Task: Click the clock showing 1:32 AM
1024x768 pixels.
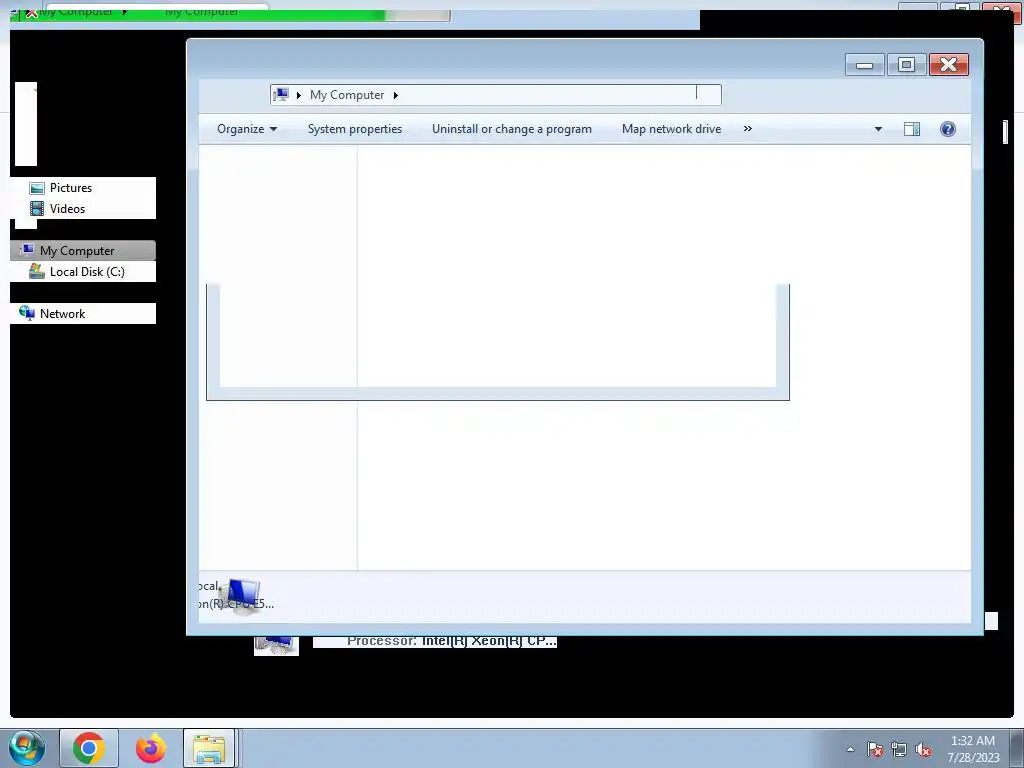Action: point(973,748)
